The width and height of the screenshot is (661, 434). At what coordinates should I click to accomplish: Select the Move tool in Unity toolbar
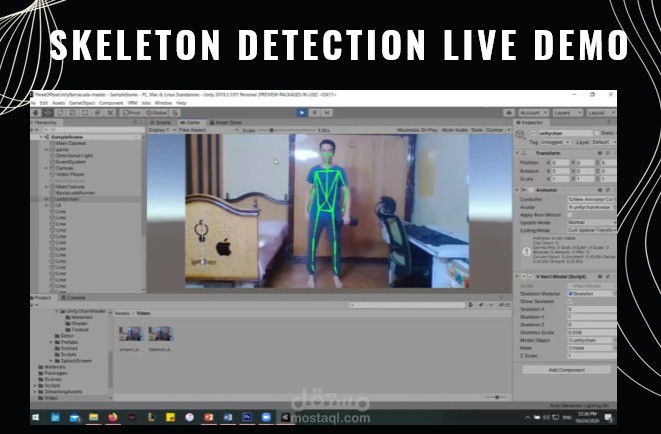[48, 113]
